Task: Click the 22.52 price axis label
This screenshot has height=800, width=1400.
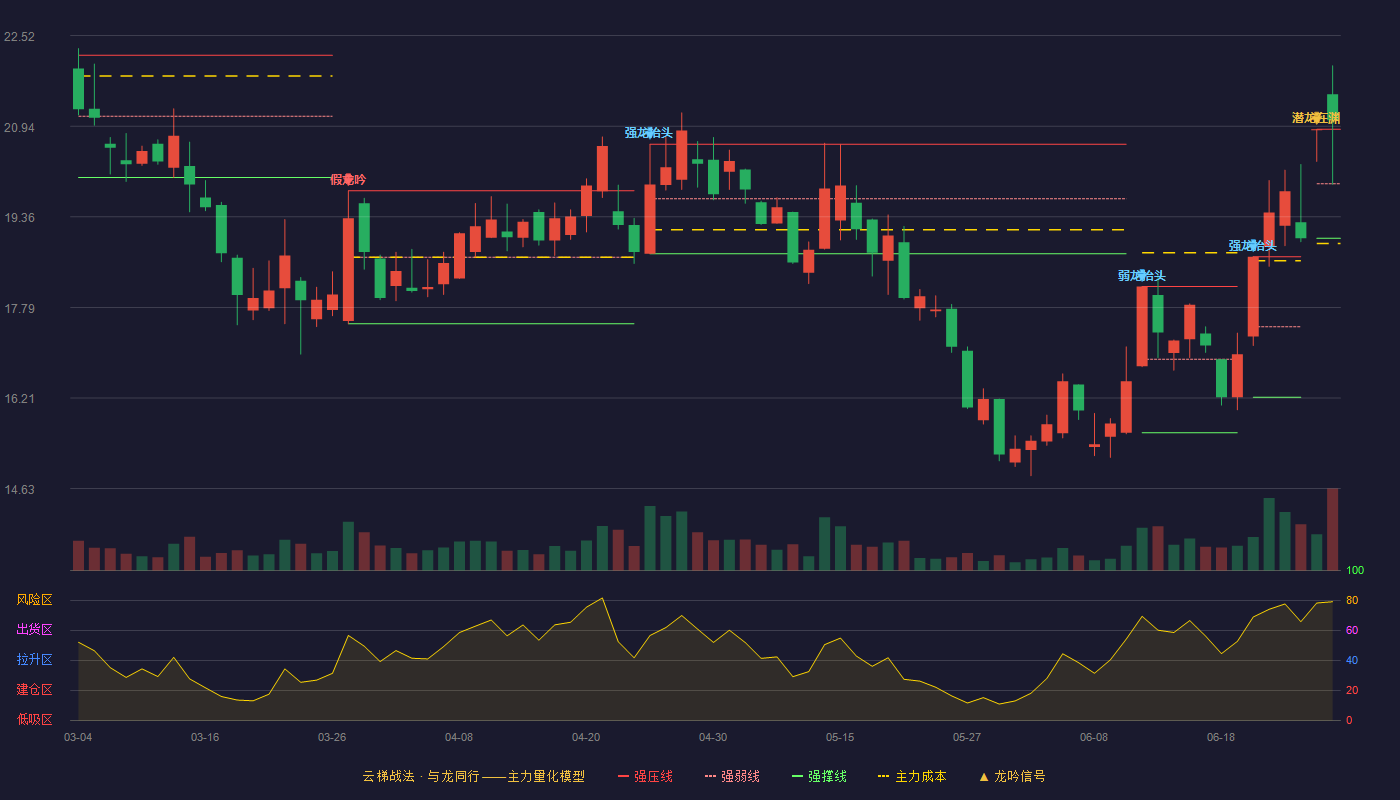Action: [x=19, y=37]
